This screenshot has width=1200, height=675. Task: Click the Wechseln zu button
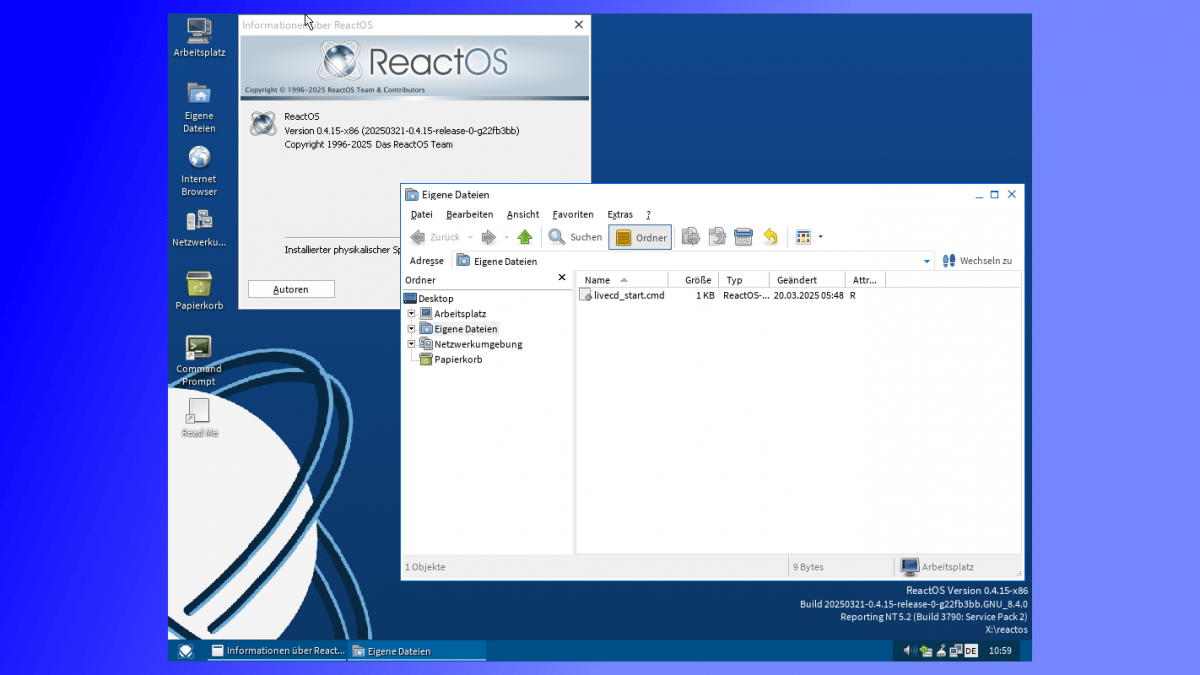(977, 259)
